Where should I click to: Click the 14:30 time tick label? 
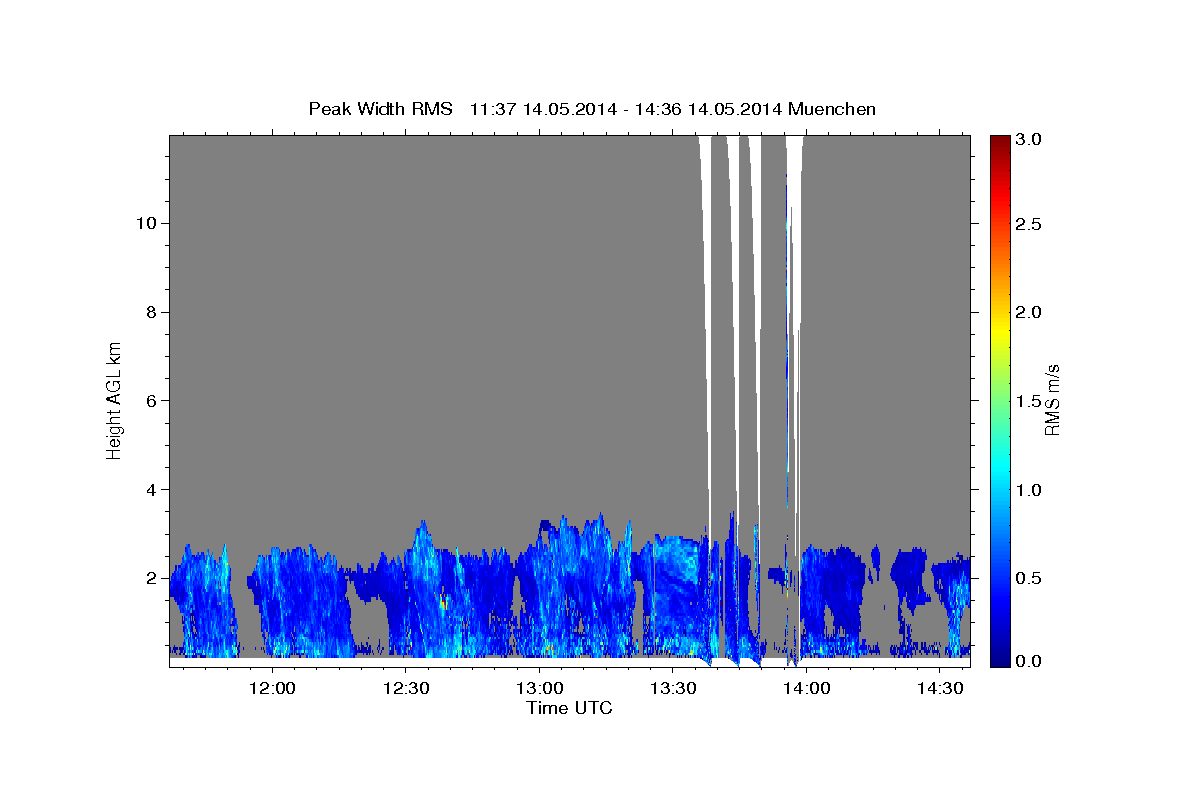[940, 688]
